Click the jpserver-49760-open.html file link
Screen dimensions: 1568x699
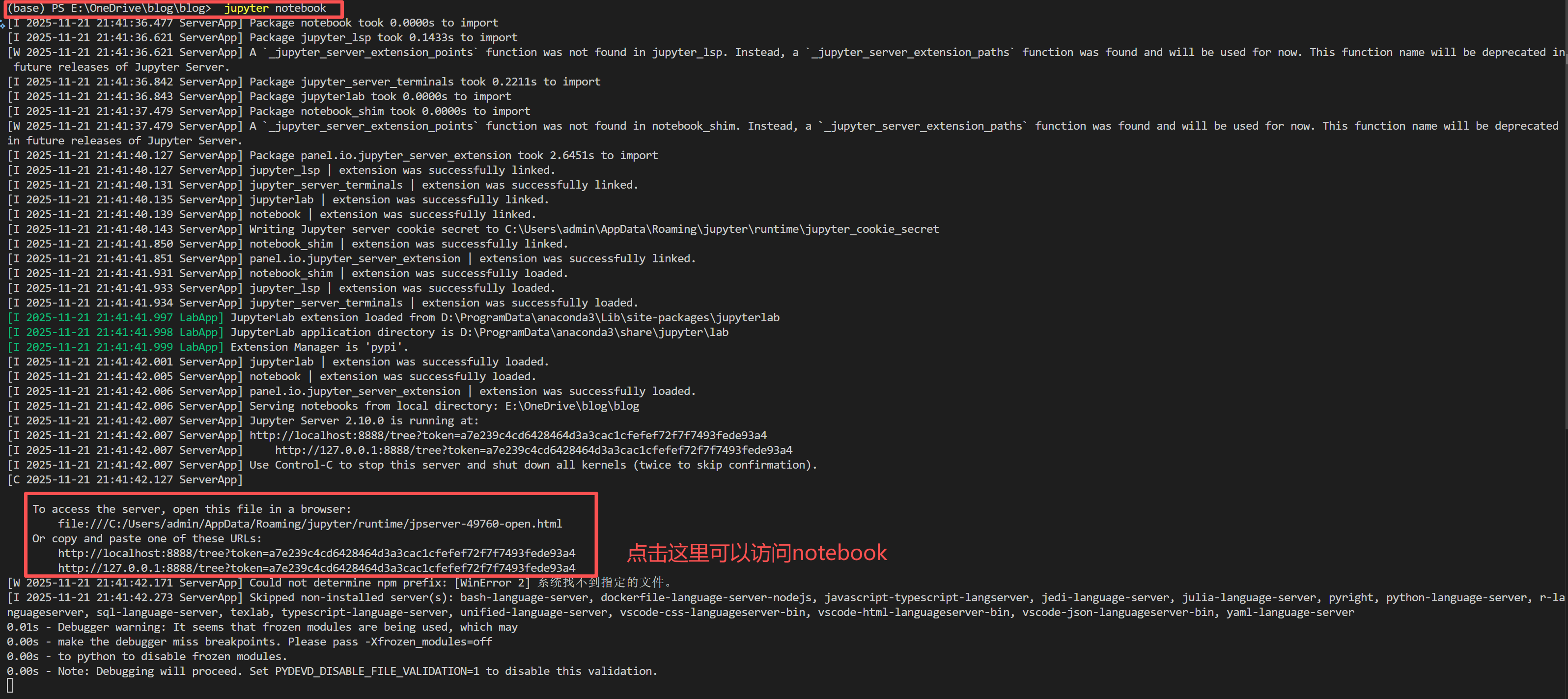[310, 524]
